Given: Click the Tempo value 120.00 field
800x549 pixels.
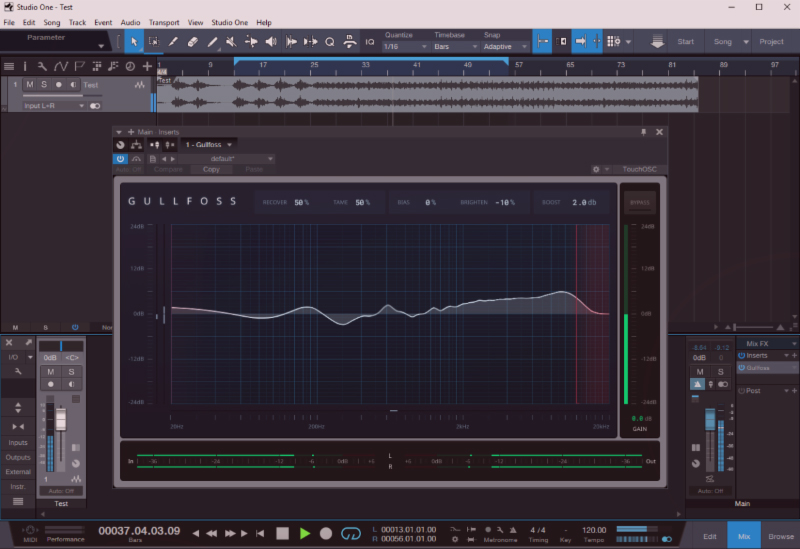Looking at the screenshot, I should pyautogui.click(x=594, y=530).
